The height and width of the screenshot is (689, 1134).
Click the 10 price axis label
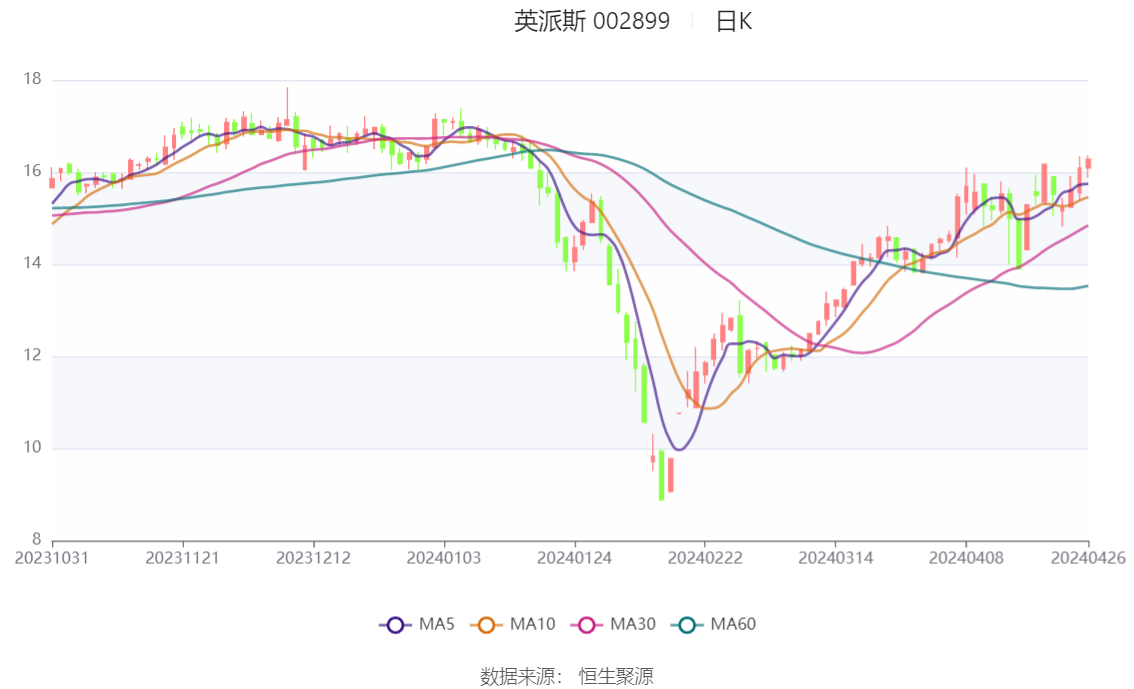click(x=33, y=447)
